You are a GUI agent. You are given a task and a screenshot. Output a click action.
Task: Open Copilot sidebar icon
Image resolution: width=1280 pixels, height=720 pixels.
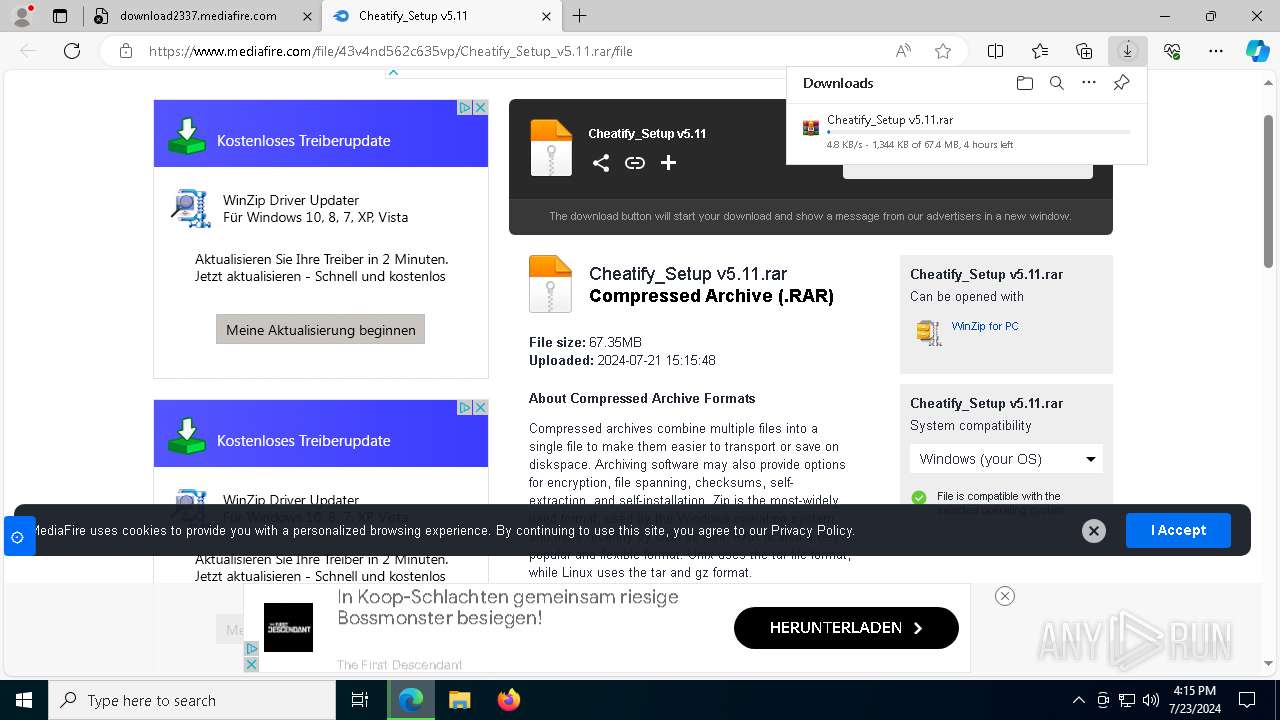(1258, 51)
